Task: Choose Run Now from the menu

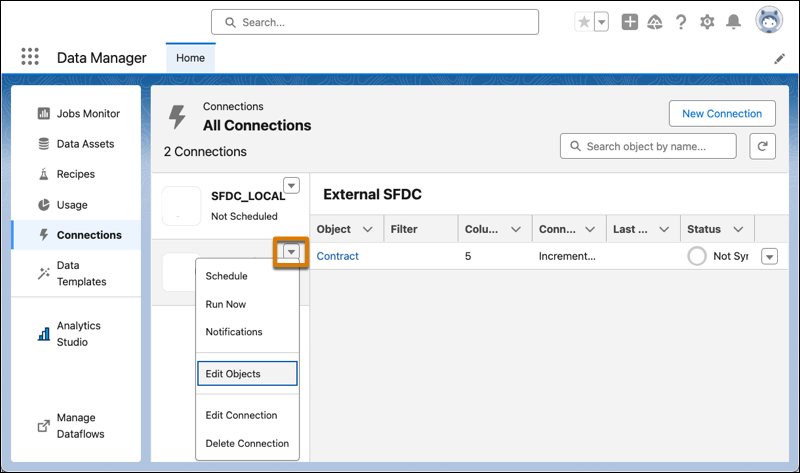Action: click(x=247, y=304)
